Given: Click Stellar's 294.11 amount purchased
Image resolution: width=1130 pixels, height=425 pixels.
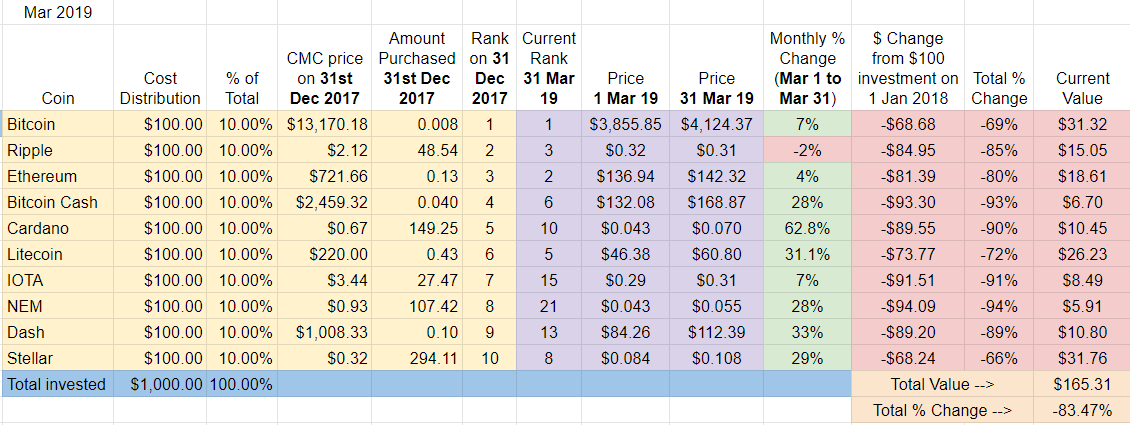Looking at the screenshot, I should tap(417, 358).
